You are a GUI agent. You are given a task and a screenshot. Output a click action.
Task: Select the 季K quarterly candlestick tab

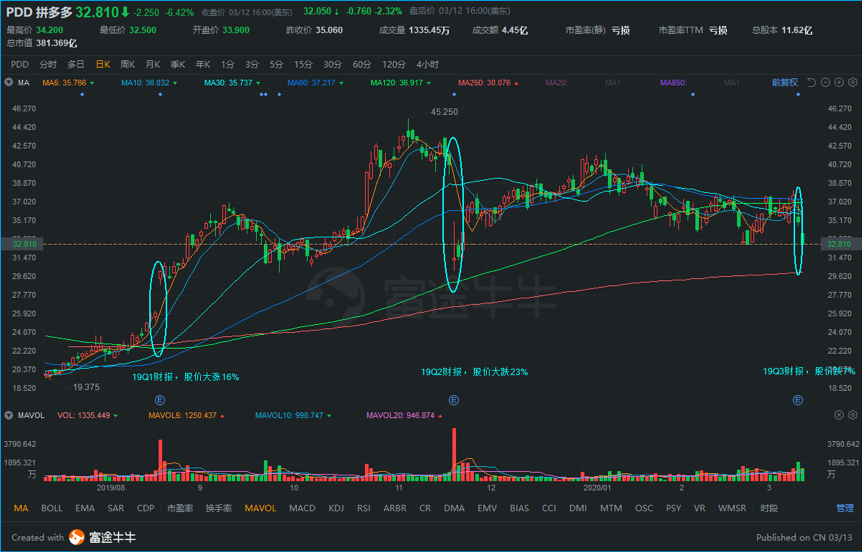pos(178,64)
